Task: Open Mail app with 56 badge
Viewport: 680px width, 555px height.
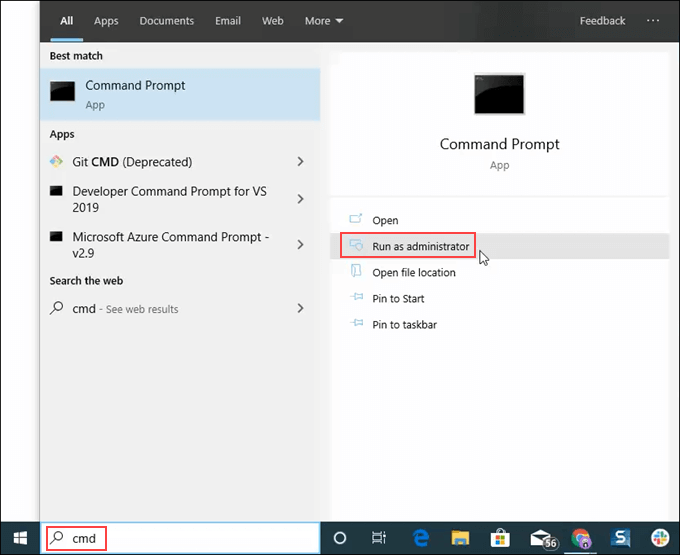Action: coord(543,539)
